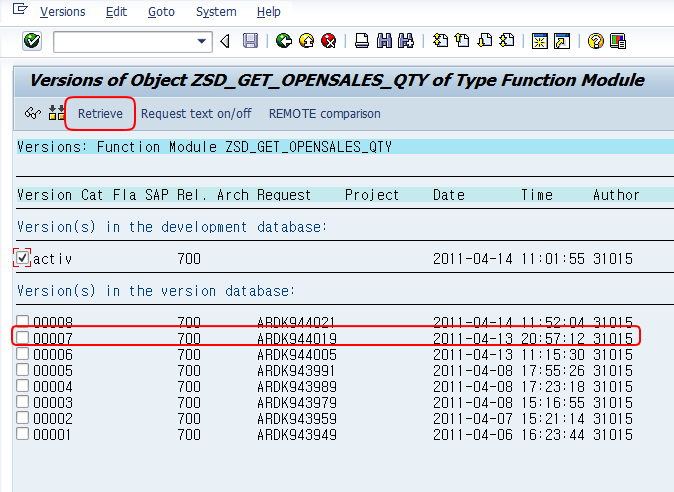Click request number ARDK944019

[297, 339]
